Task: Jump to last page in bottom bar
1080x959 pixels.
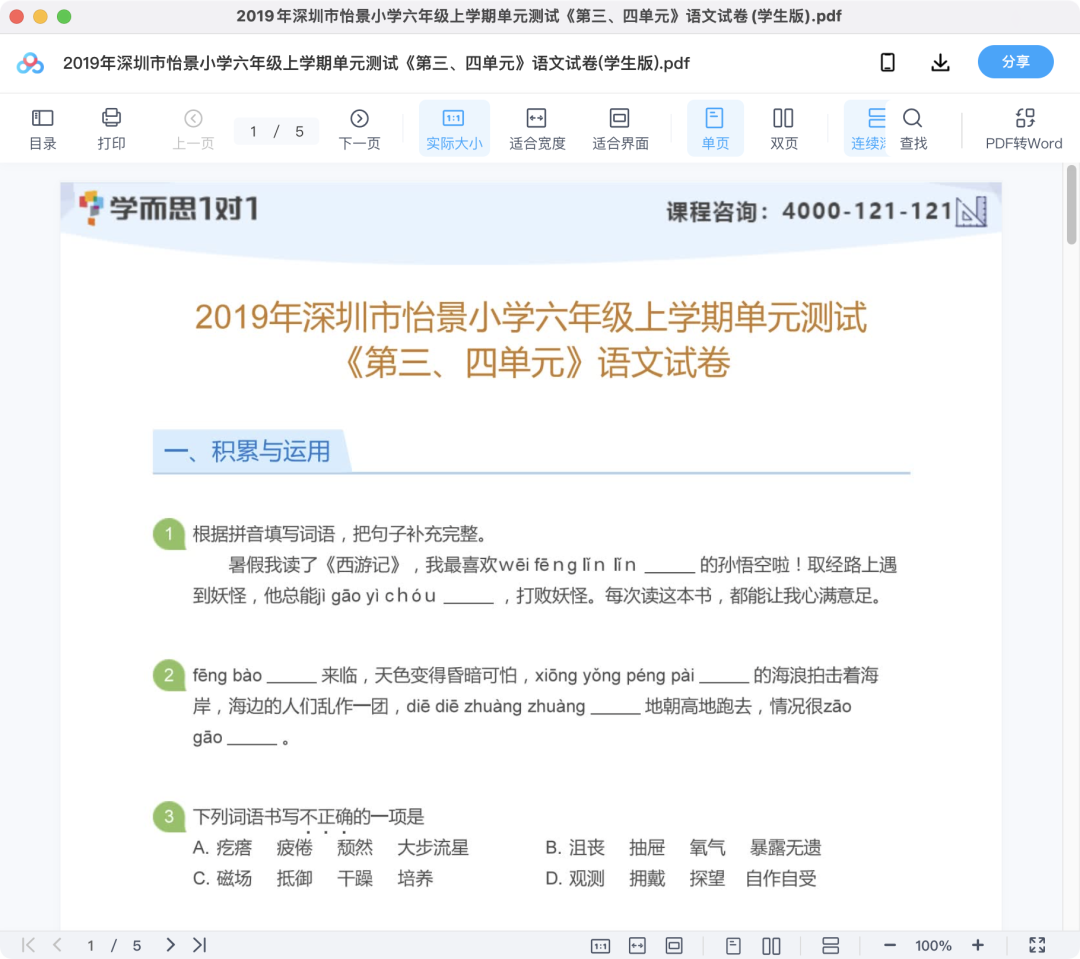Action: point(200,945)
